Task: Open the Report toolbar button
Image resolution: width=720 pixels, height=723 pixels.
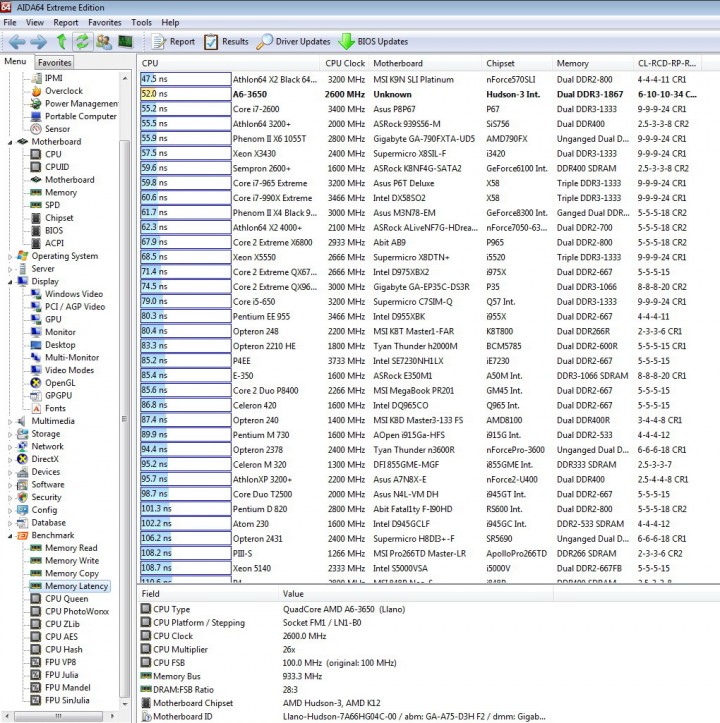Action: coord(173,42)
